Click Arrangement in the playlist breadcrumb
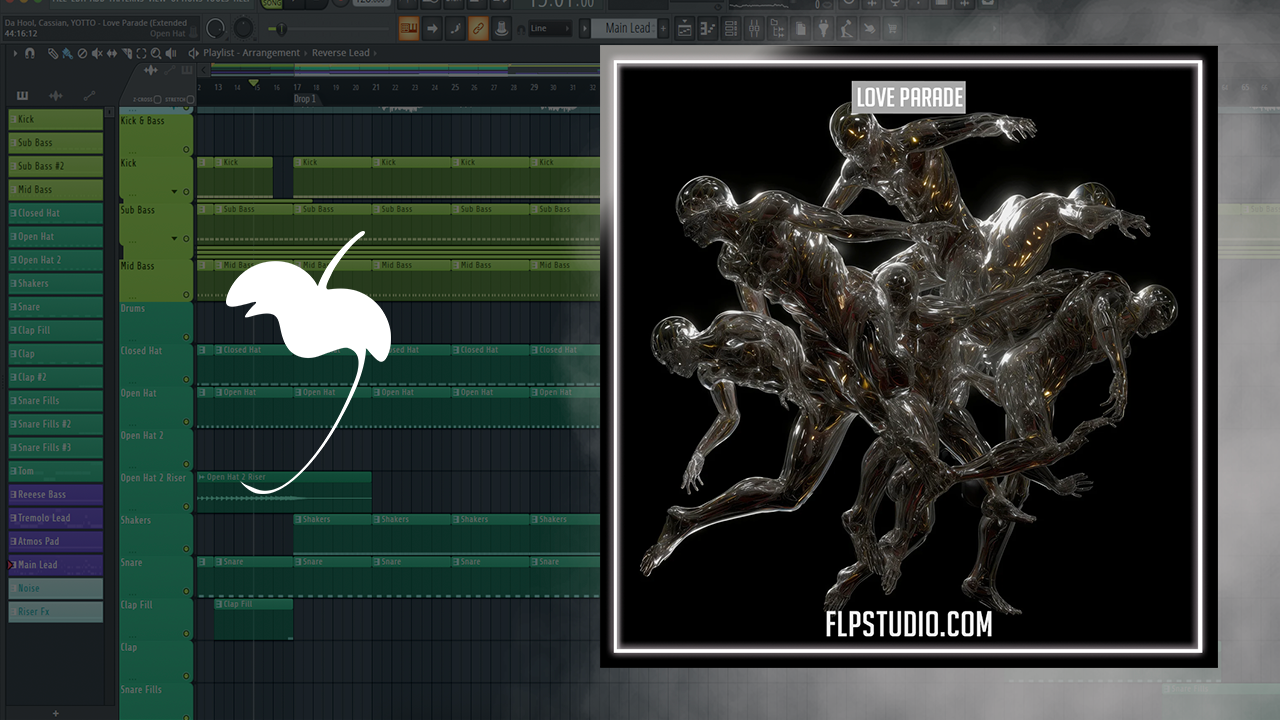Screen dimensions: 1280x720 [x=272, y=53]
